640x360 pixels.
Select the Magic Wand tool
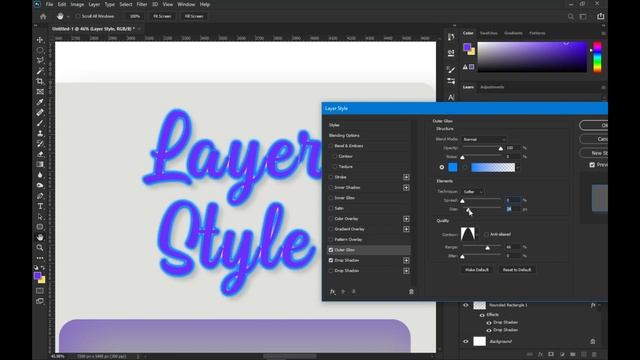click(x=40, y=71)
